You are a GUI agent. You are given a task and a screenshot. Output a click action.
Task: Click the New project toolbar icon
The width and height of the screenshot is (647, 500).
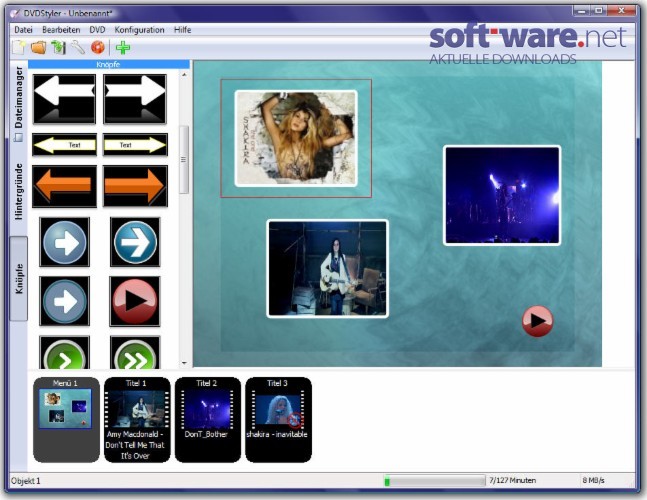19,47
